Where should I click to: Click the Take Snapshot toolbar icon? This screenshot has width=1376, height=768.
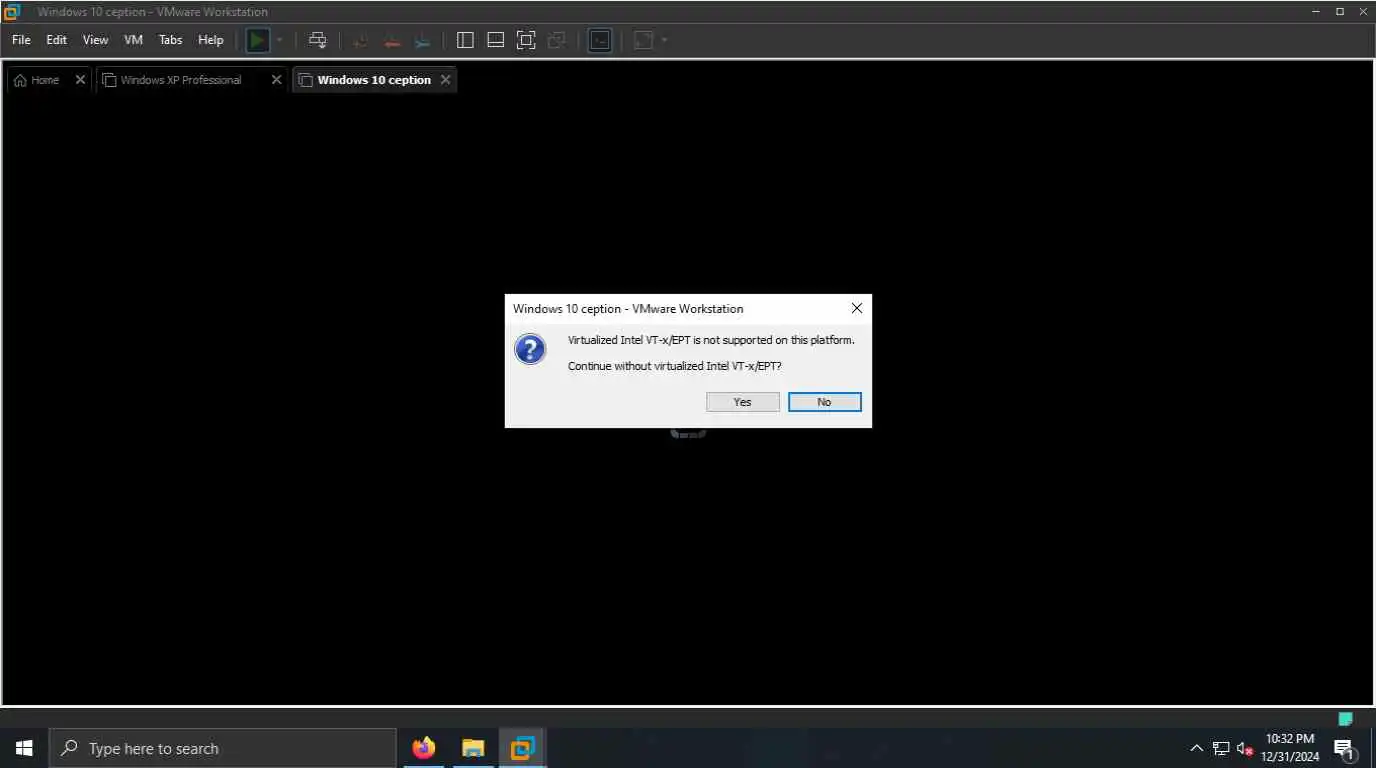pyautogui.click(x=361, y=40)
